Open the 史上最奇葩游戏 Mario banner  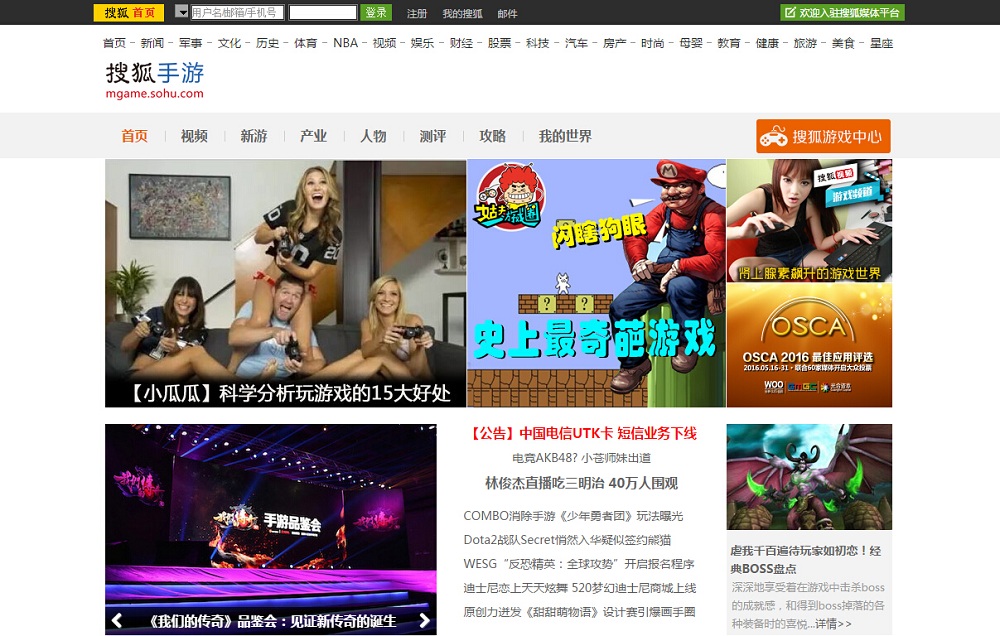(596, 283)
